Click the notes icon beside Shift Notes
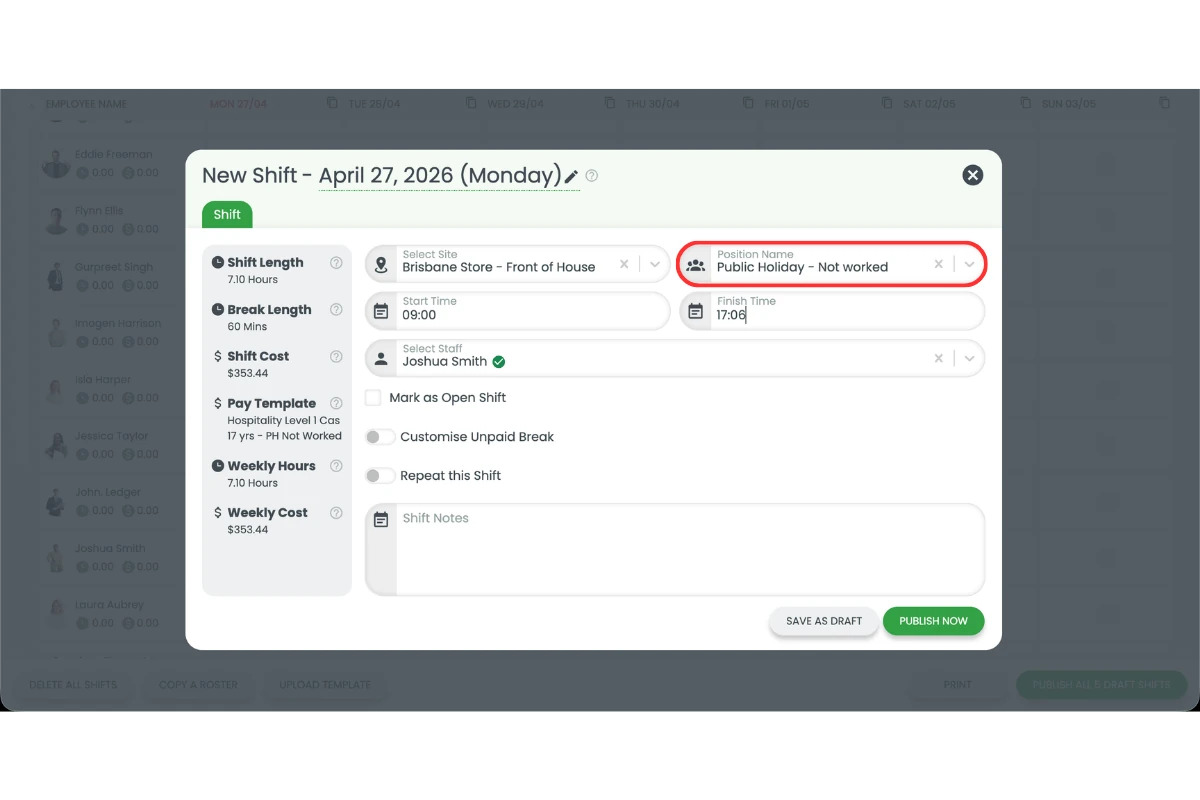Viewport: 1200px width, 800px height. [381, 520]
